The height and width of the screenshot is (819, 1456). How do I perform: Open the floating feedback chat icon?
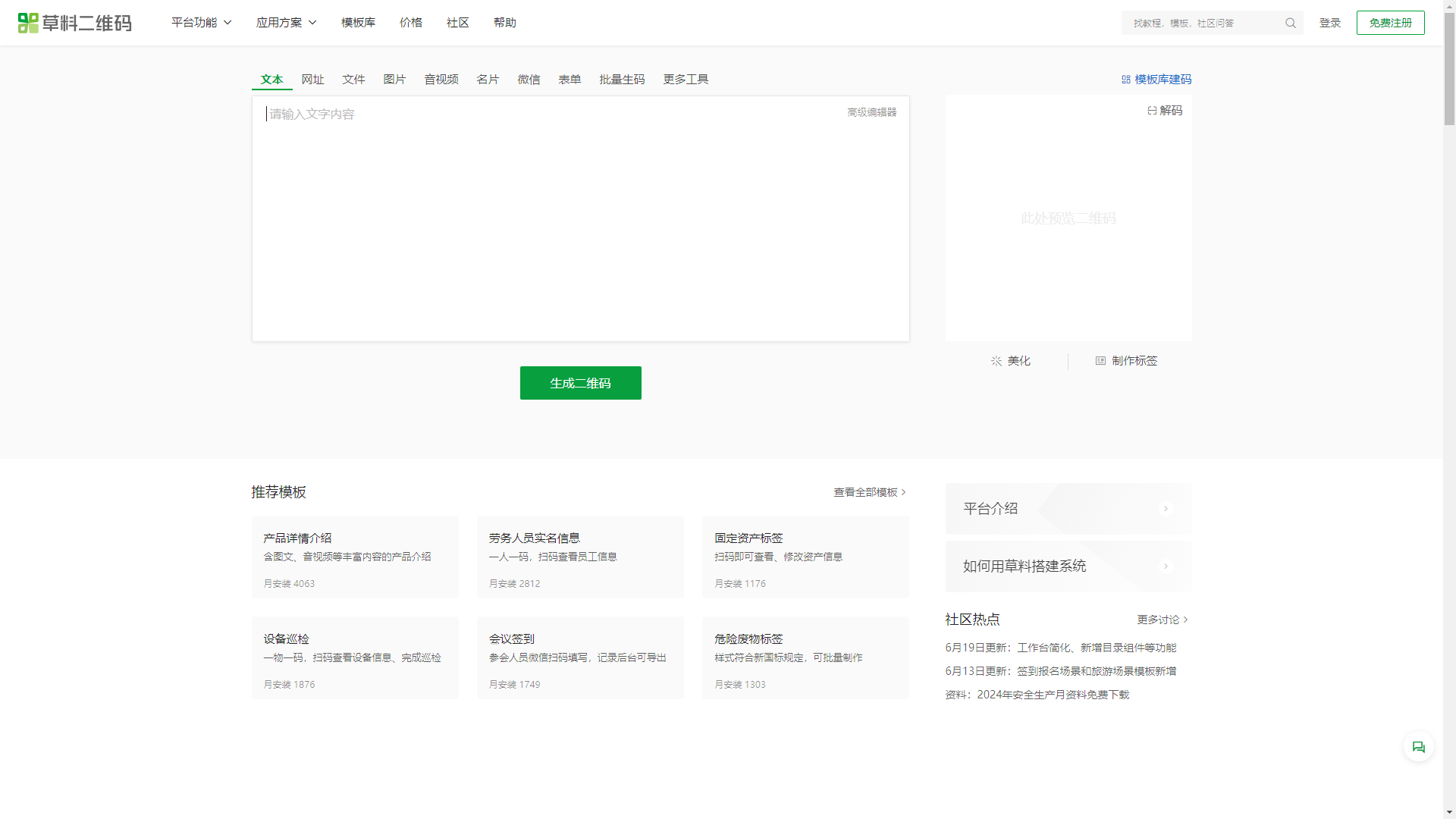(1418, 747)
